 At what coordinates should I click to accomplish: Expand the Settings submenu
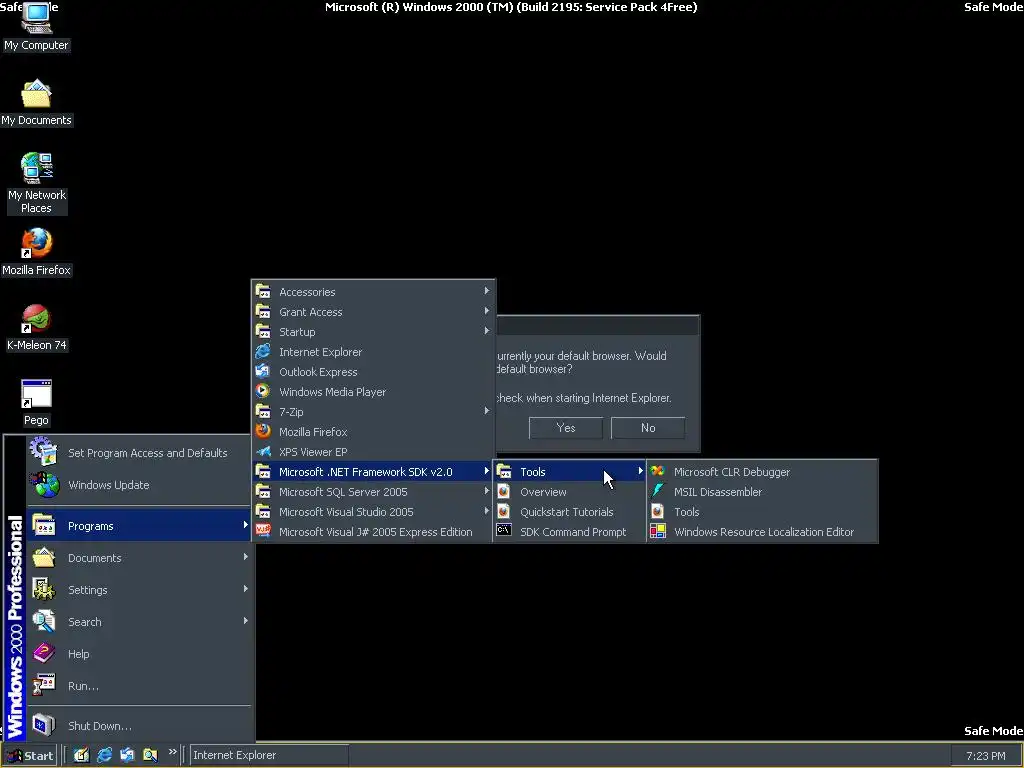138,590
